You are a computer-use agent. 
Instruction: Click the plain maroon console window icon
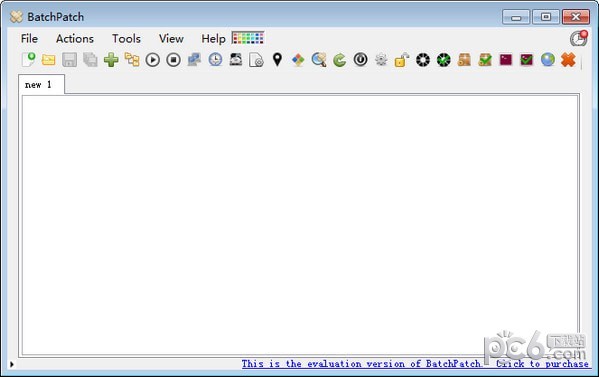click(506, 60)
